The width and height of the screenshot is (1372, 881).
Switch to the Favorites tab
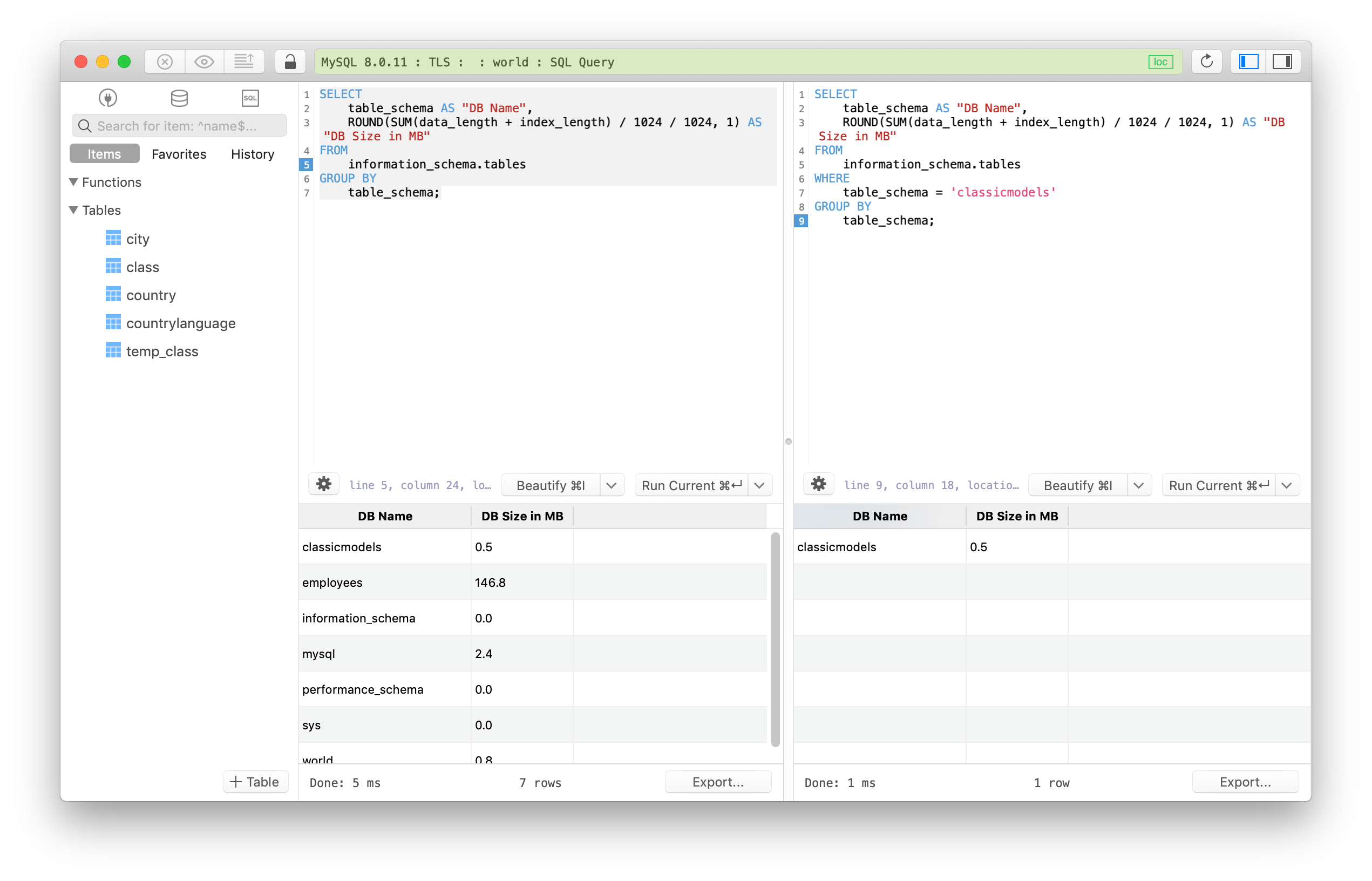(179, 153)
